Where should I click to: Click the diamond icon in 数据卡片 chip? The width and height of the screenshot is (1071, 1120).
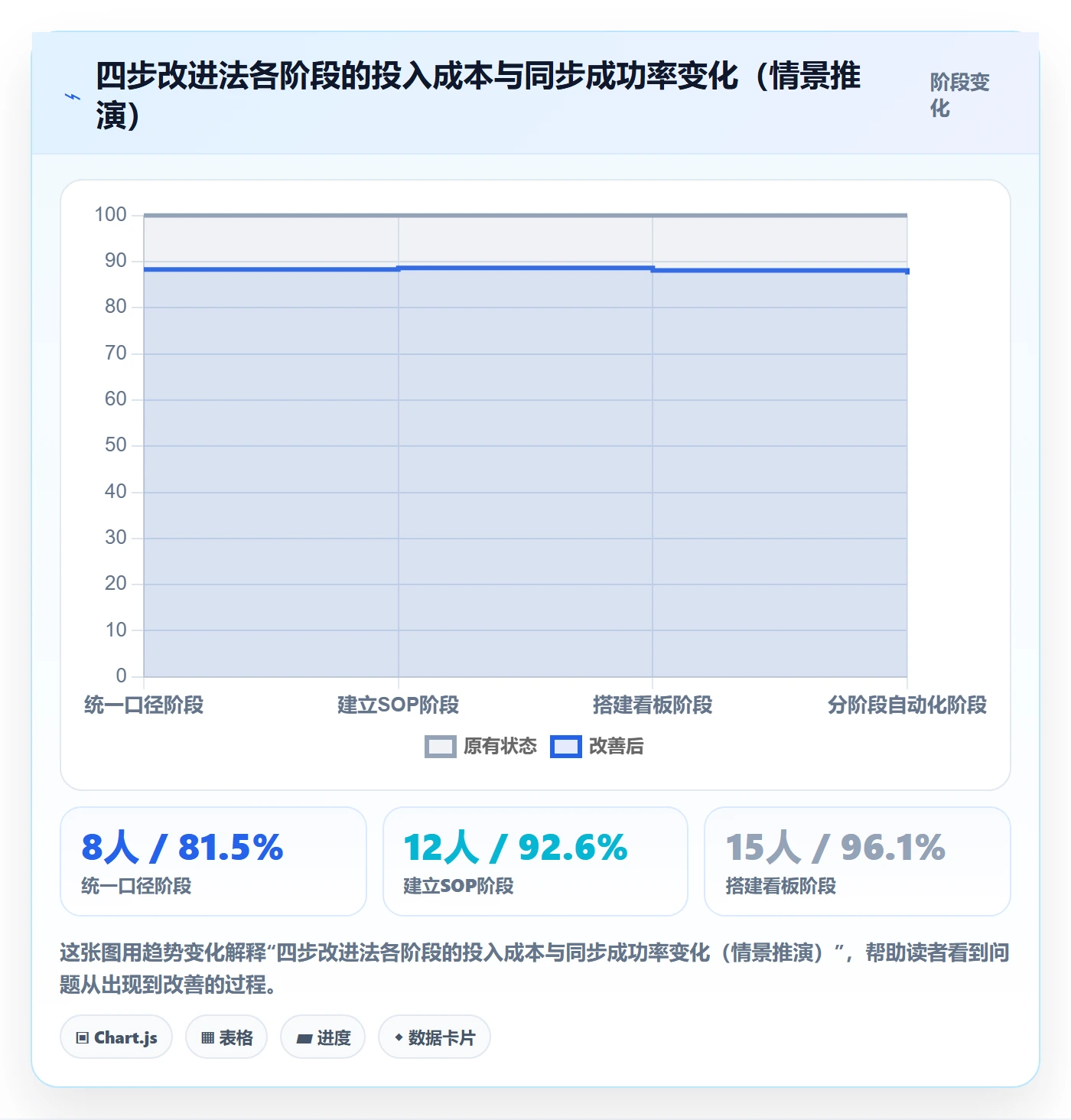pos(399,1037)
